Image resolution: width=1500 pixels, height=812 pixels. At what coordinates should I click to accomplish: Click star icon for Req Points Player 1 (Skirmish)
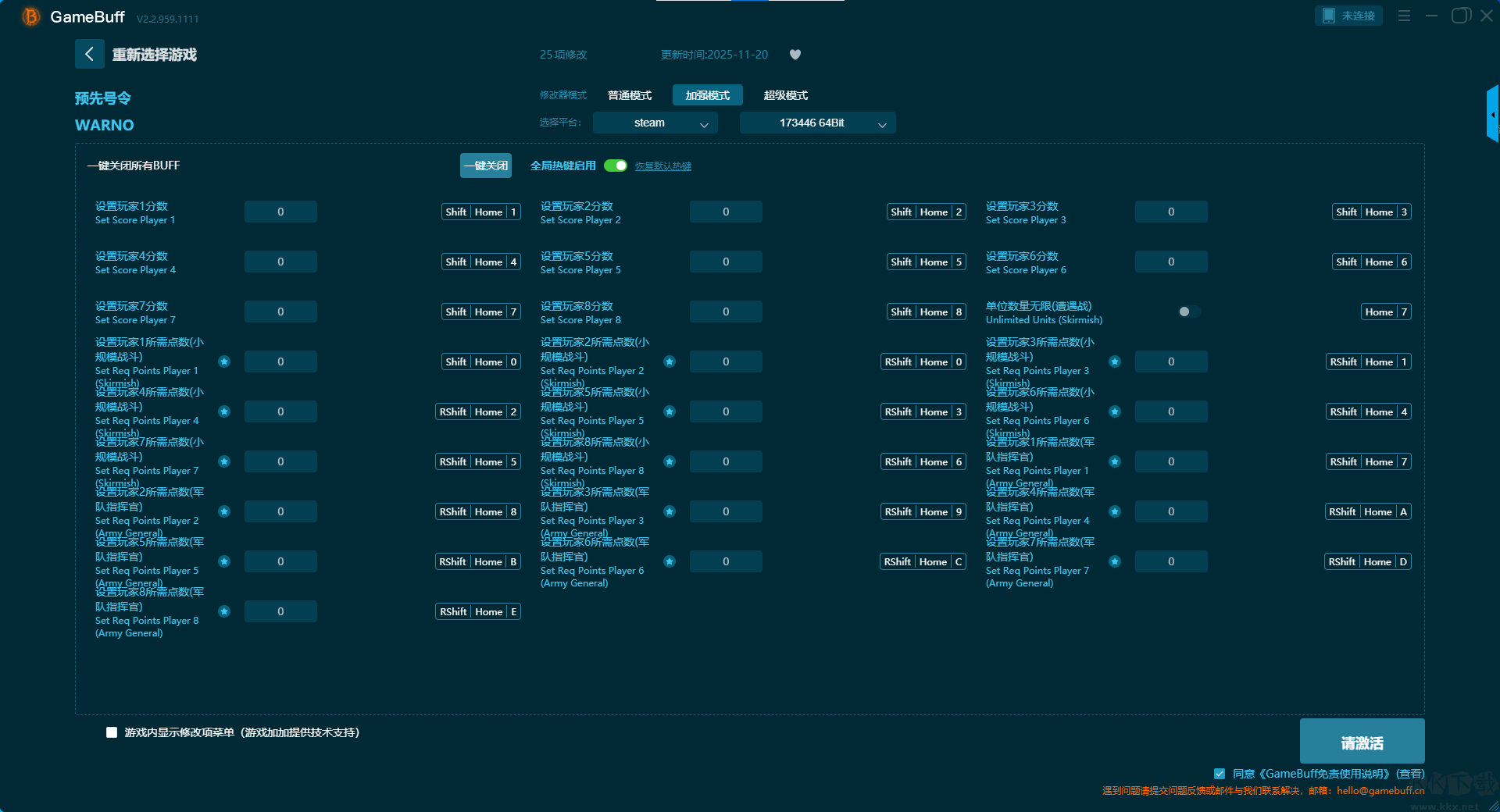click(224, 361)
